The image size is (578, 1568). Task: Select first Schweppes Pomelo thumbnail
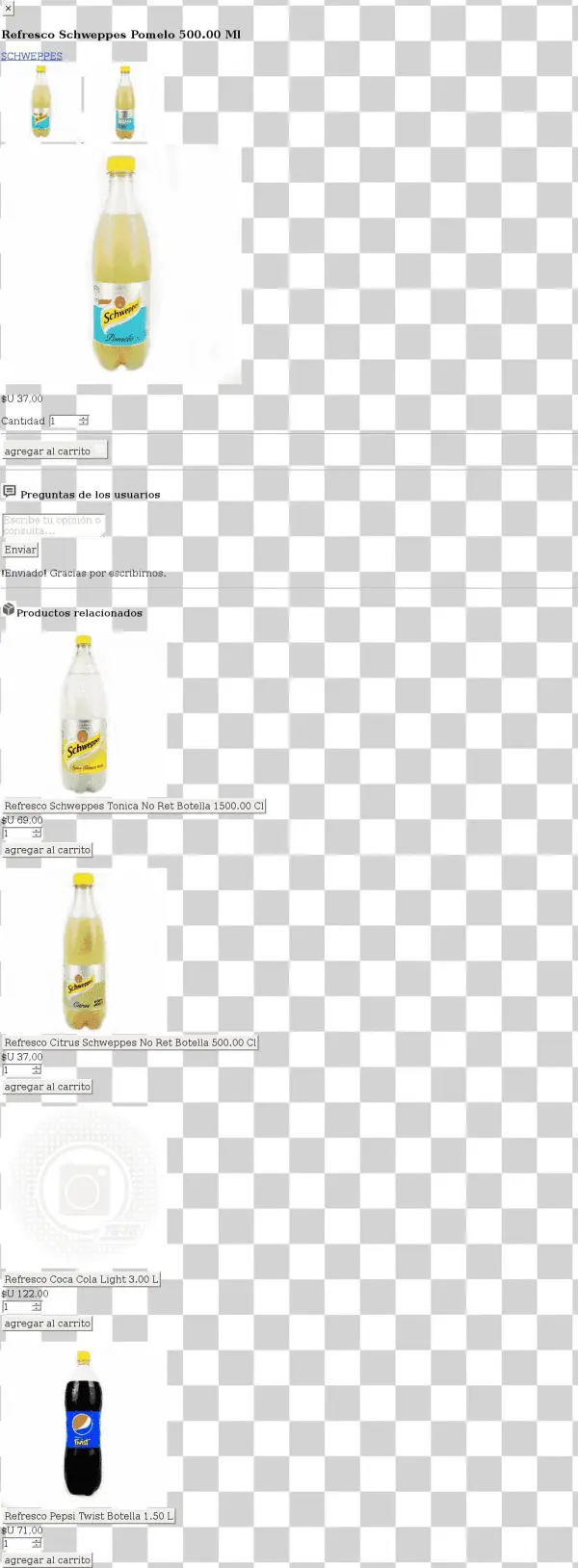click(x=41, y=103)
